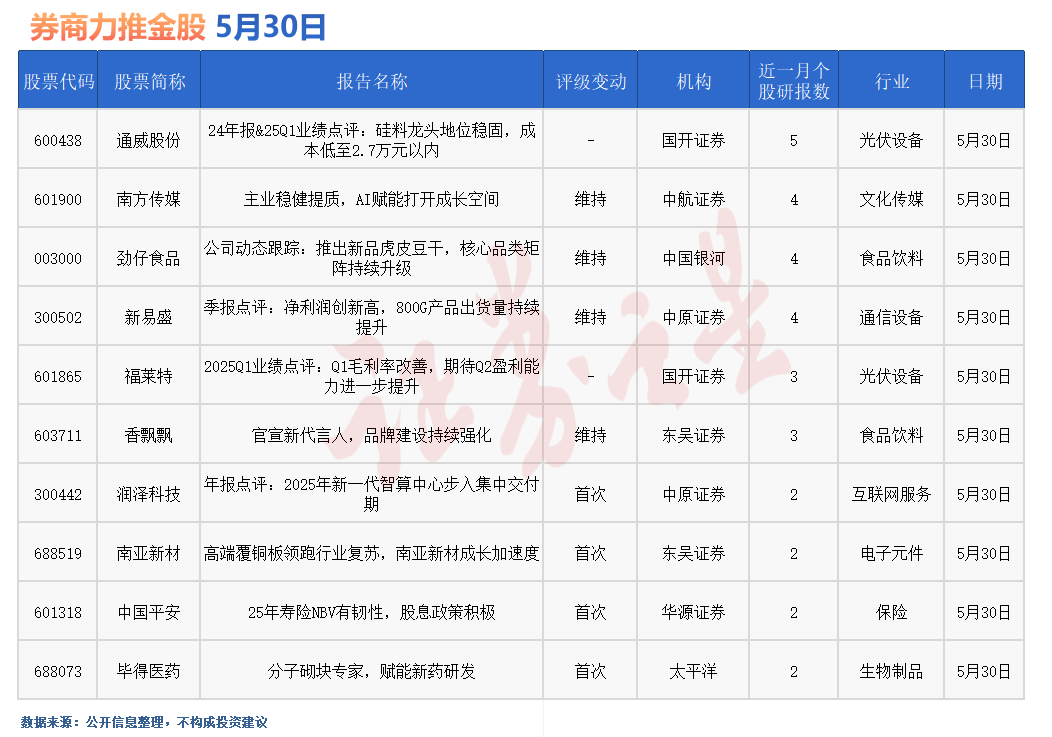This screenshot has height=737, width=1052.
Task: Click report 2025Q1业绩点评 Q1毛利率改善
Action: (x=372, y=377)
